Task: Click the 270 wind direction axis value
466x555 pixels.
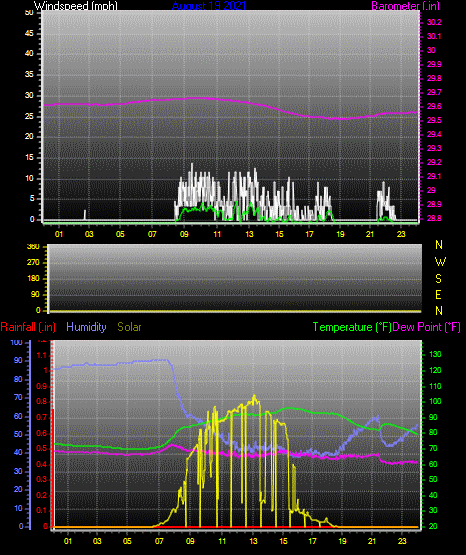Action: tap(33, 263)
